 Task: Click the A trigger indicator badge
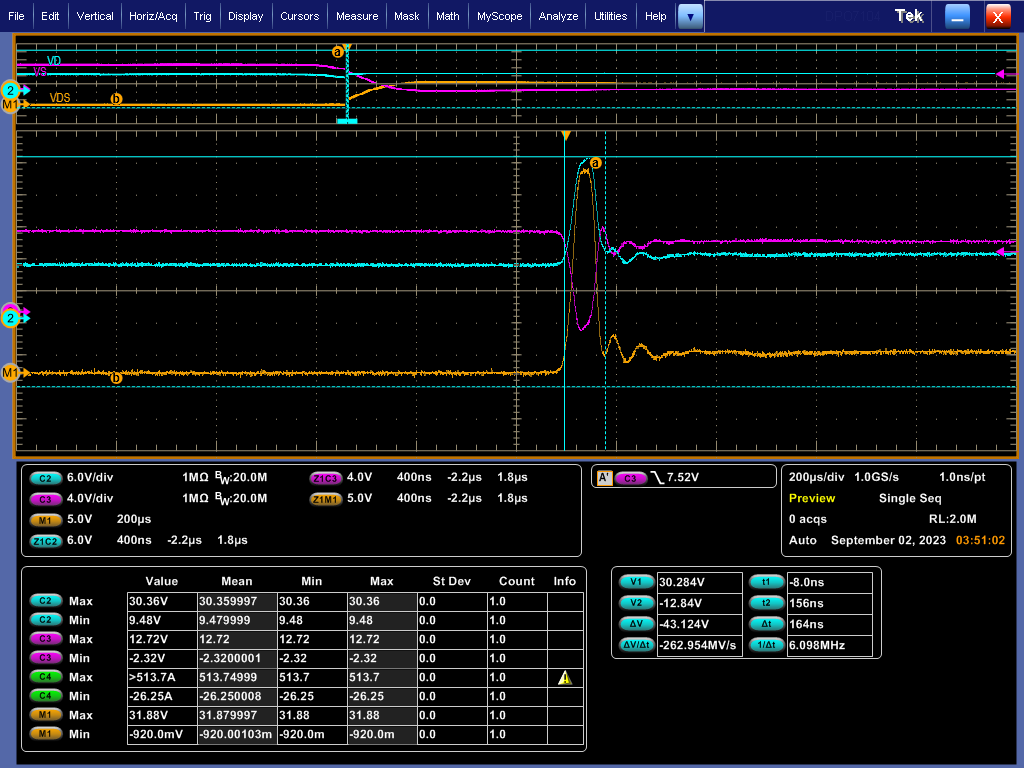[604, 478]
